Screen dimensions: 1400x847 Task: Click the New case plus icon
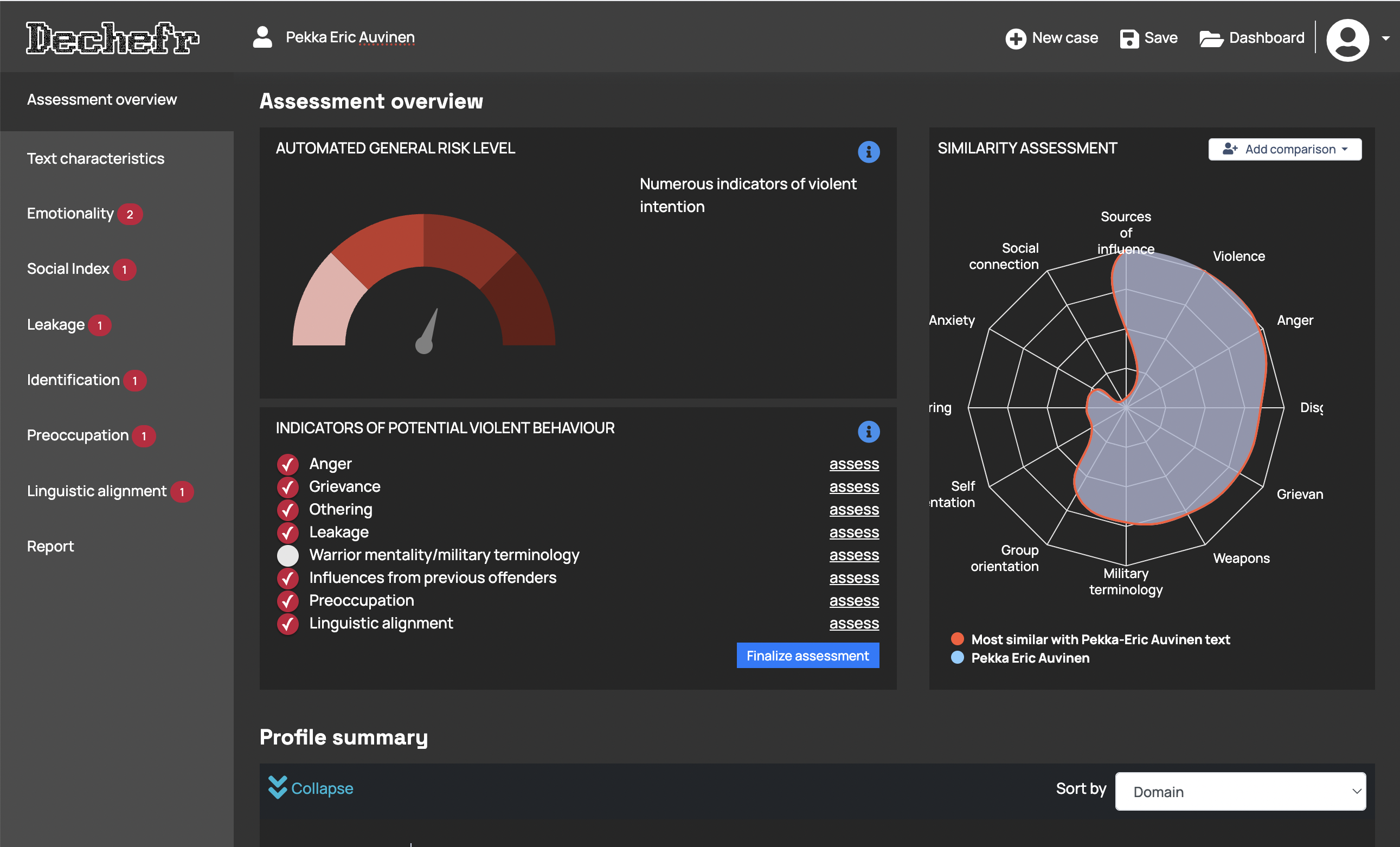[x=1015, y=39]
